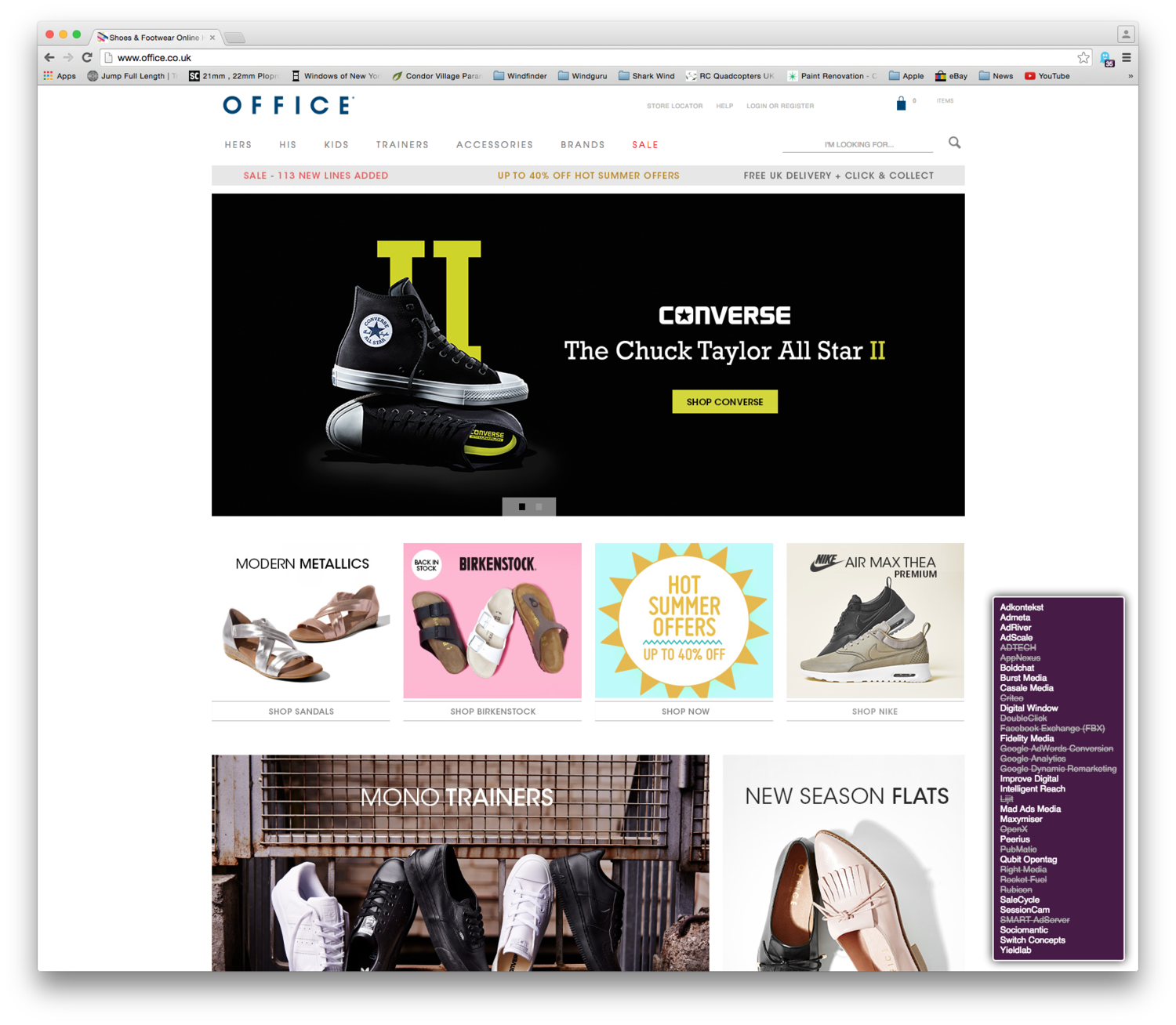
Task: Select second carousel slide dot
Action: [539, 507]
